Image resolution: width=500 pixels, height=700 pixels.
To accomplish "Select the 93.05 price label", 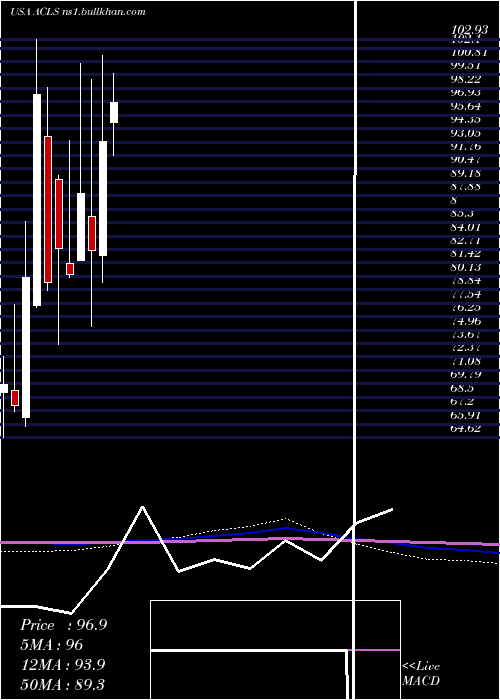I will (466, 133).
